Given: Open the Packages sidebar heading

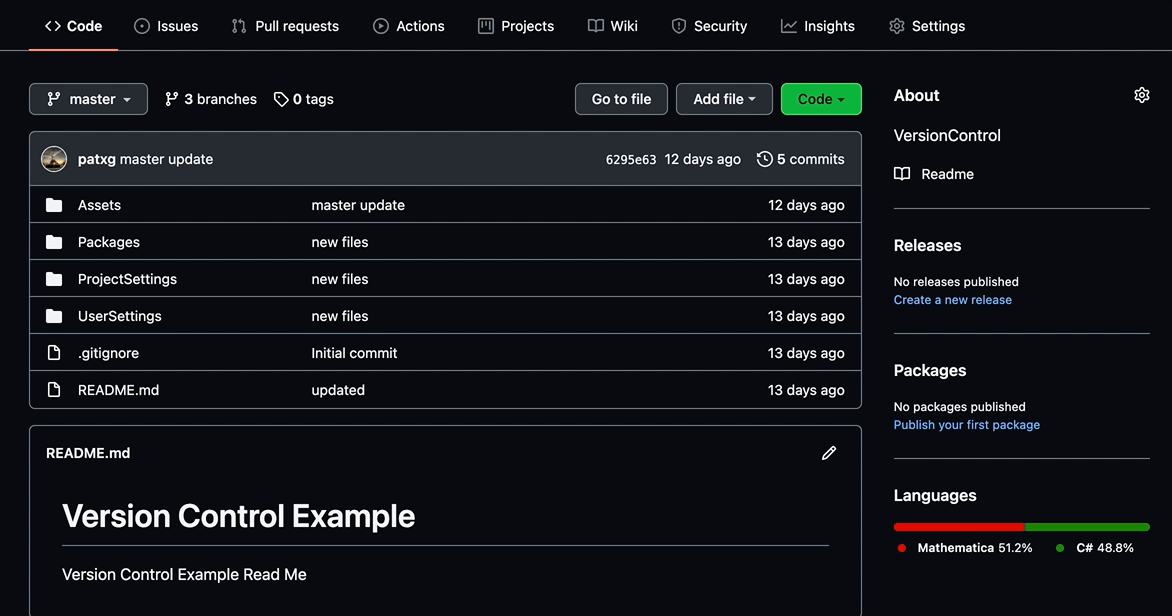Looking at the screenshot, I should [x=930, y=370].
